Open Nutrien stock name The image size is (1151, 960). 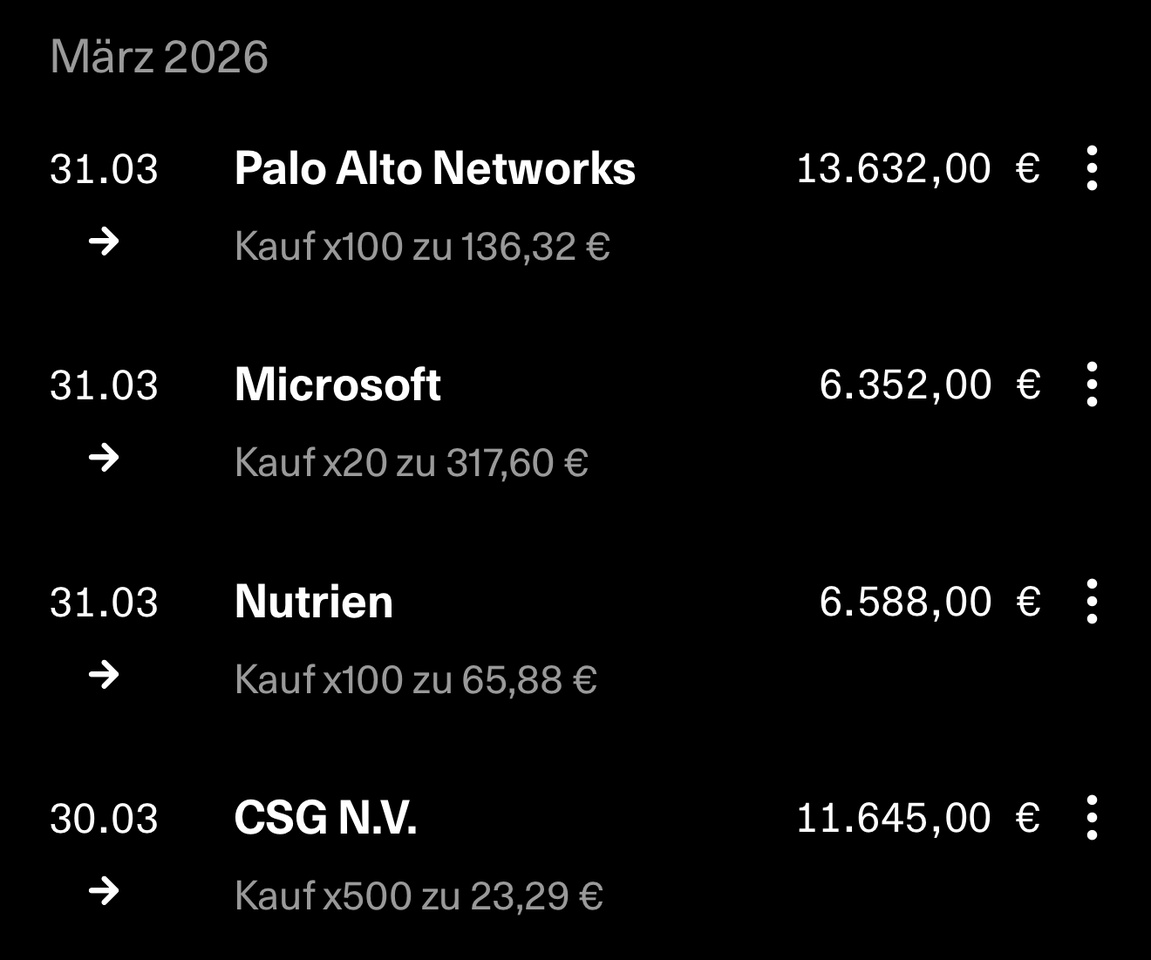pyautogui.click(x=313, y=602)
